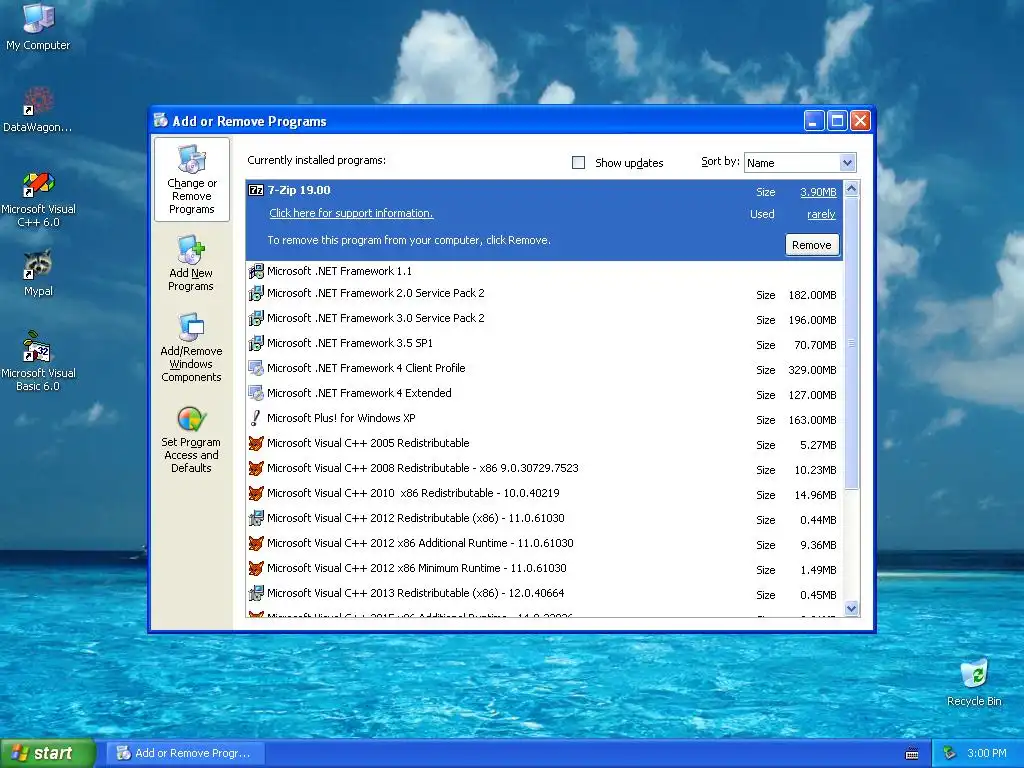Select Microsoft Plus! for Windows XP text
This screenshot has width=1024, height=768.
(341, 418)
